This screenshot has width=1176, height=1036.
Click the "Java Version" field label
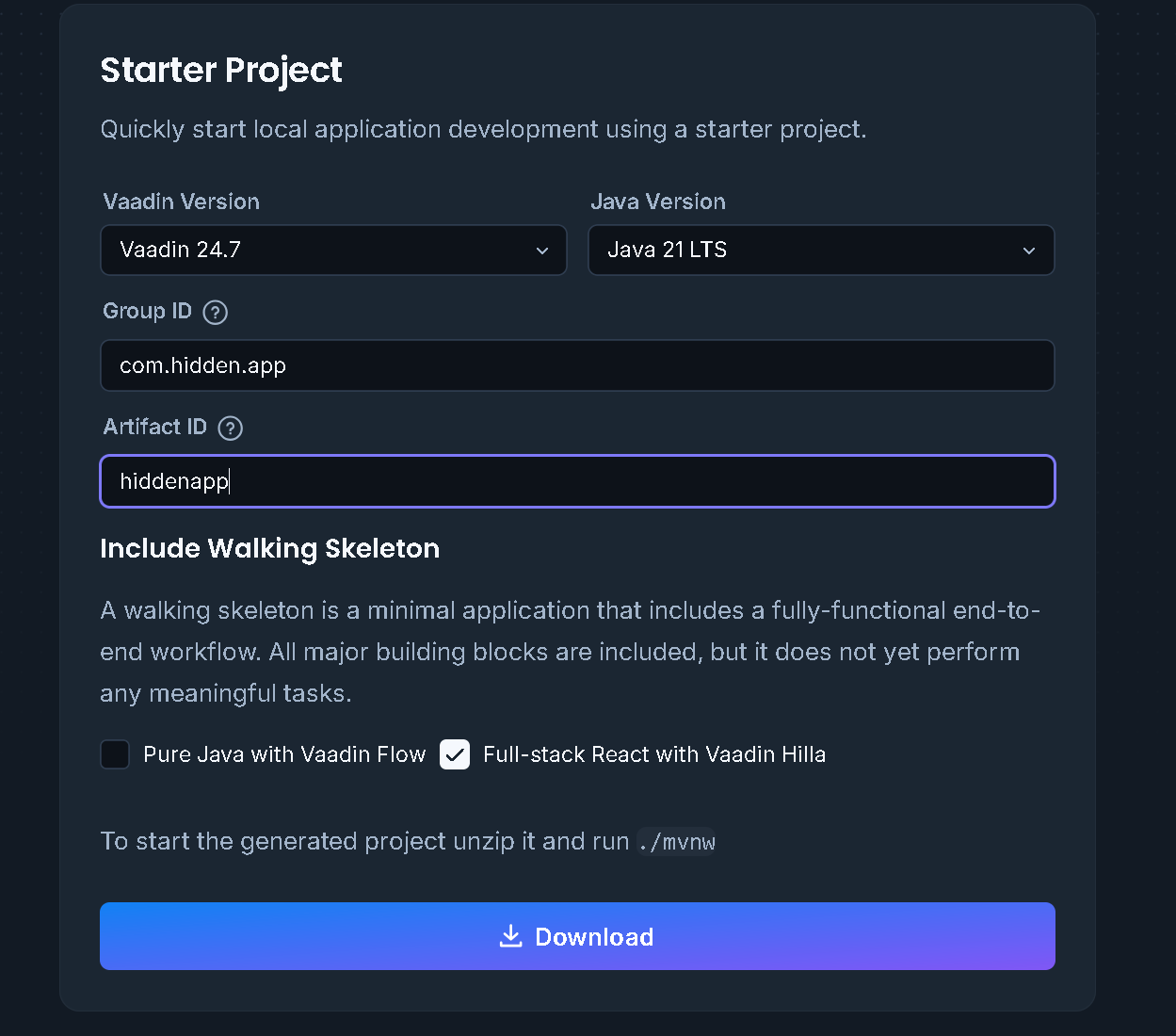pyautogui.click(x=658, y=202)
